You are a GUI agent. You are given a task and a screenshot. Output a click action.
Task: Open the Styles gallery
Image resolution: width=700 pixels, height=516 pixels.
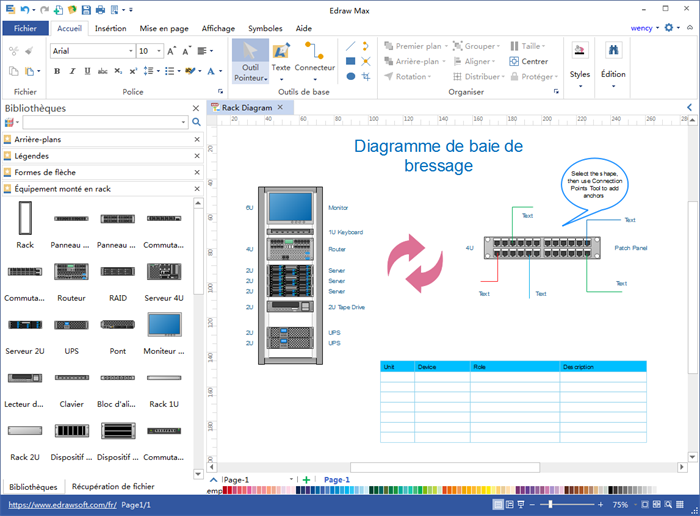click(580, 60)
